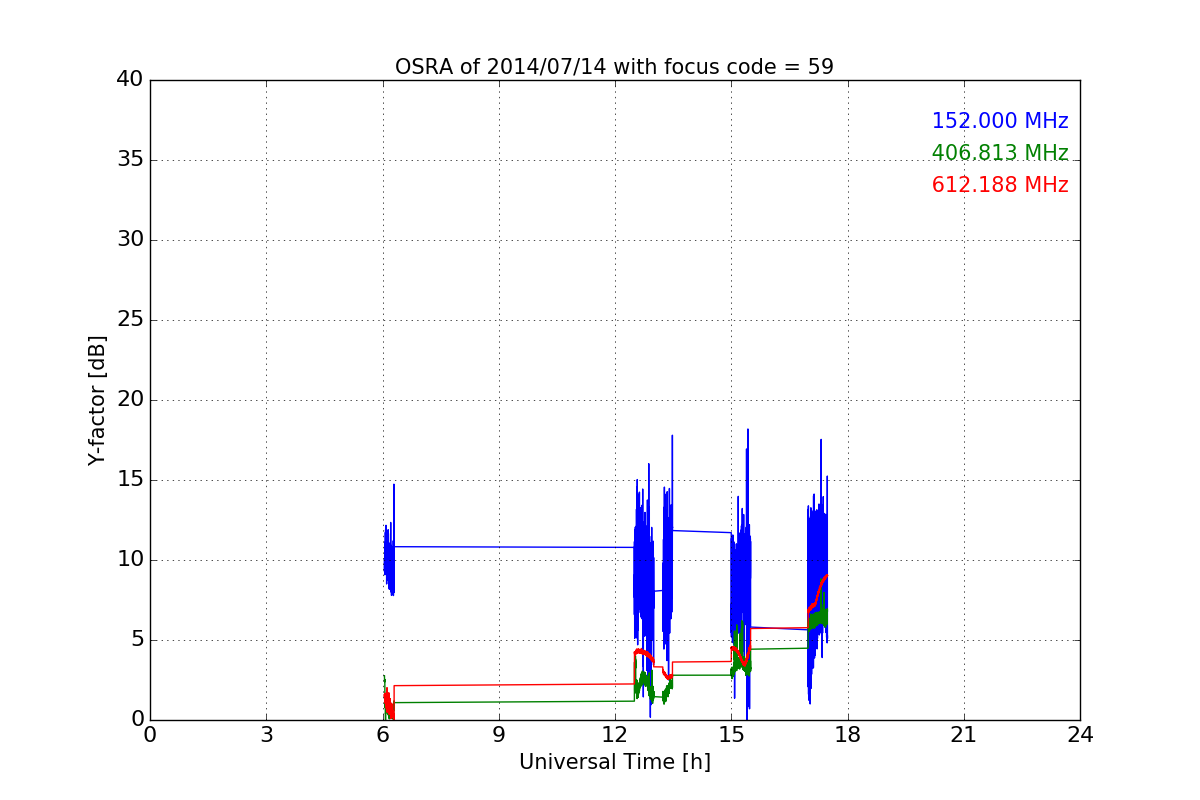The width and height of the screenshot is (1200, 800).
Task: Select the green 406.813 MHz legend label
Action: tap(1000, 153)
